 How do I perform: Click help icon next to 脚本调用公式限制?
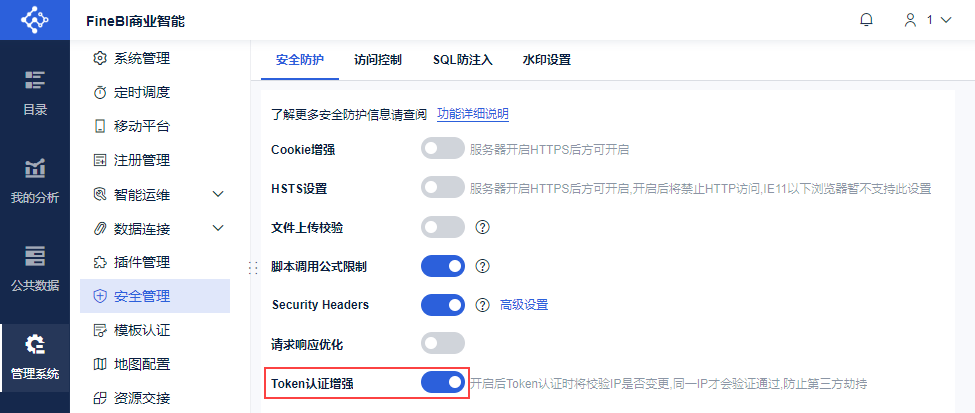482,266
